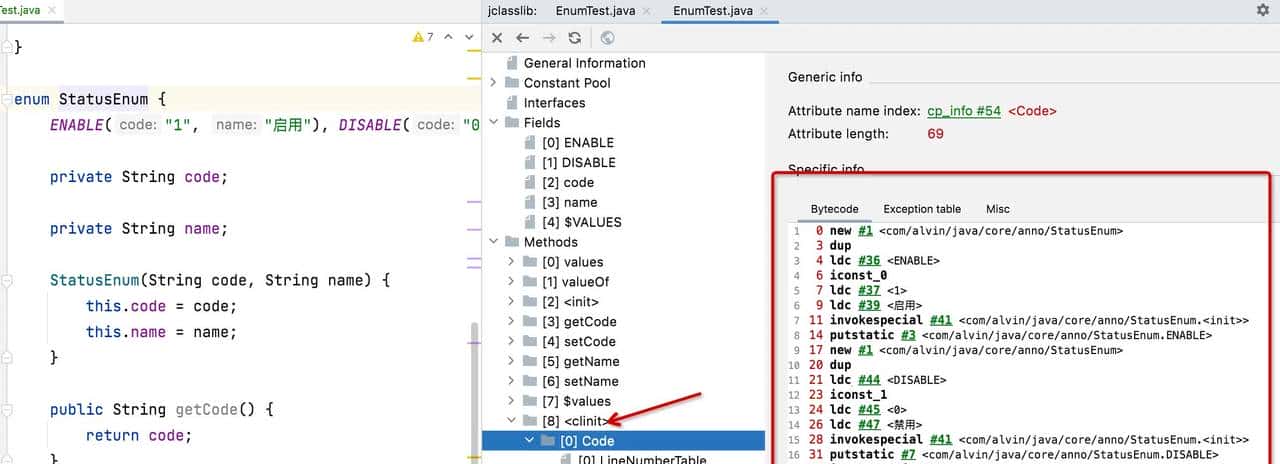Jump to next highlighted problem arrow
Viewport: 1280px width, 464px height.
[x=469, y=37]
